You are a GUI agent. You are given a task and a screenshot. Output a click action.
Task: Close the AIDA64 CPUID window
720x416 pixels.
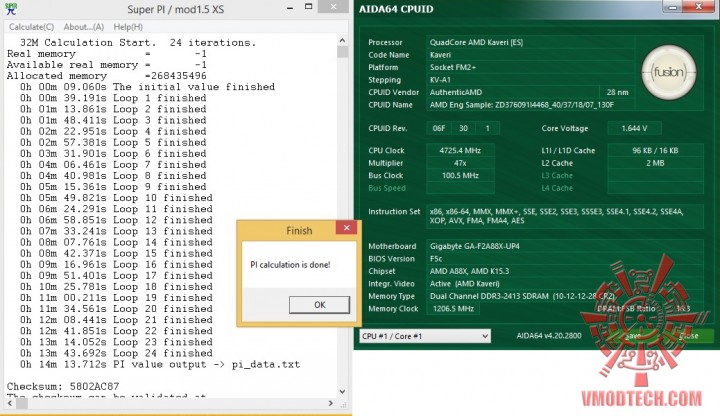pyautogui.click(x=698, y=6)
